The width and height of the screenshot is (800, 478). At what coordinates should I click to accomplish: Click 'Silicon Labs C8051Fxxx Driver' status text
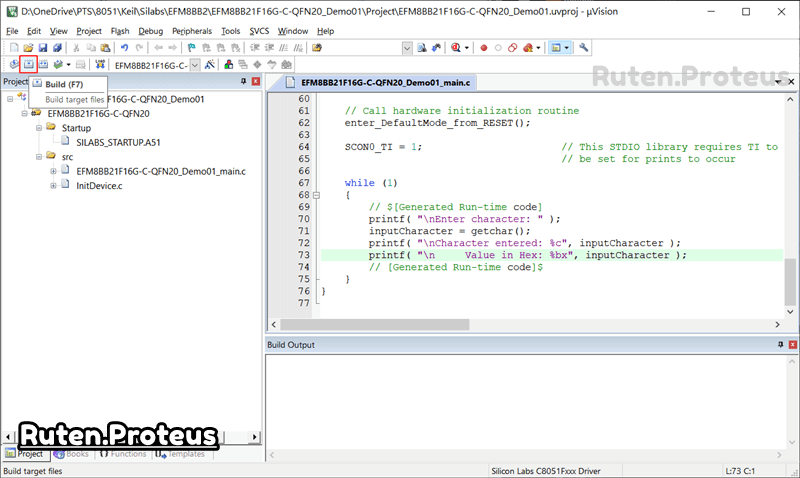545,471
